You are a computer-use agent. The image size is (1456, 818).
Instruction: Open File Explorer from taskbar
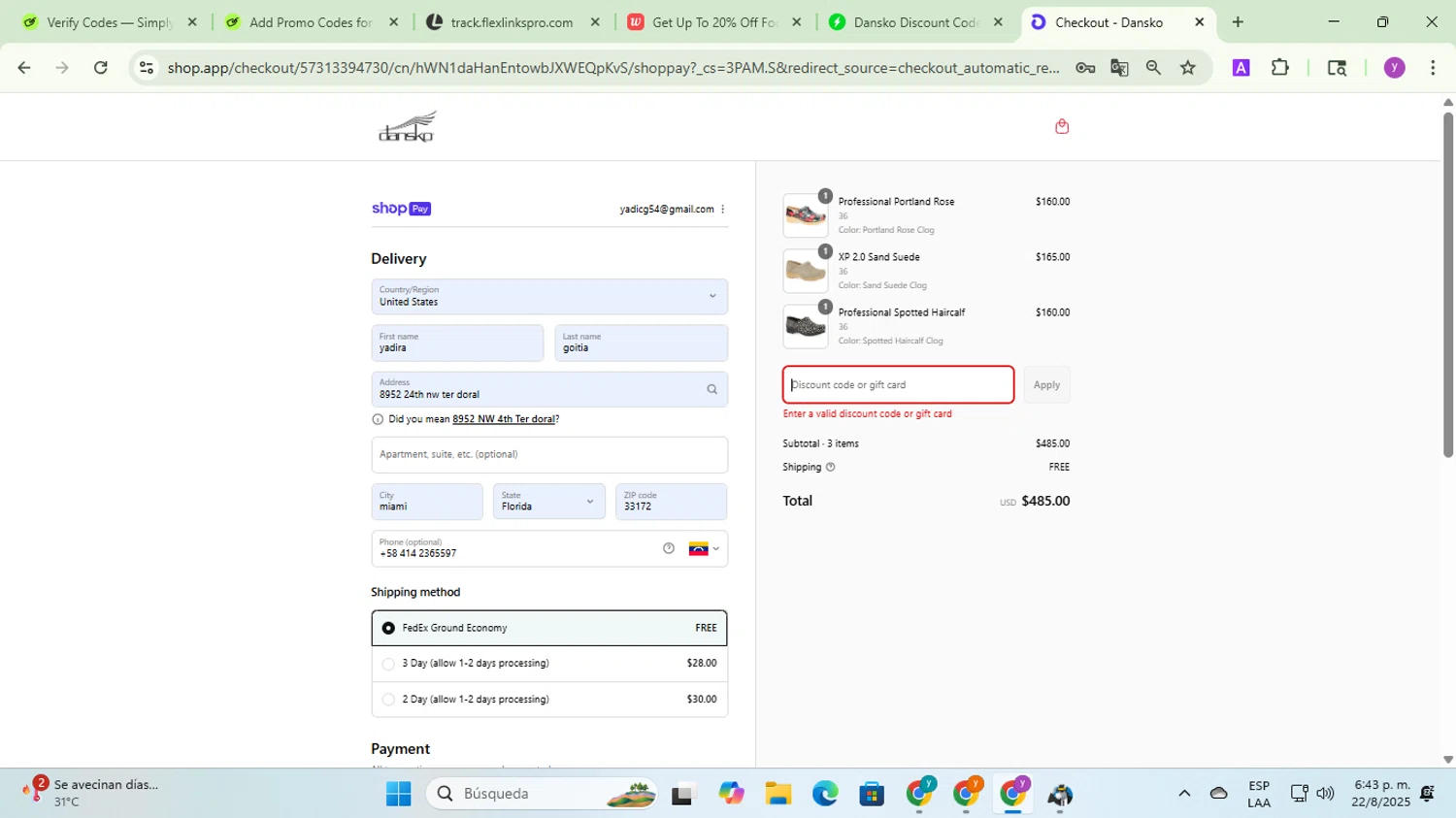tap(778, 794)
